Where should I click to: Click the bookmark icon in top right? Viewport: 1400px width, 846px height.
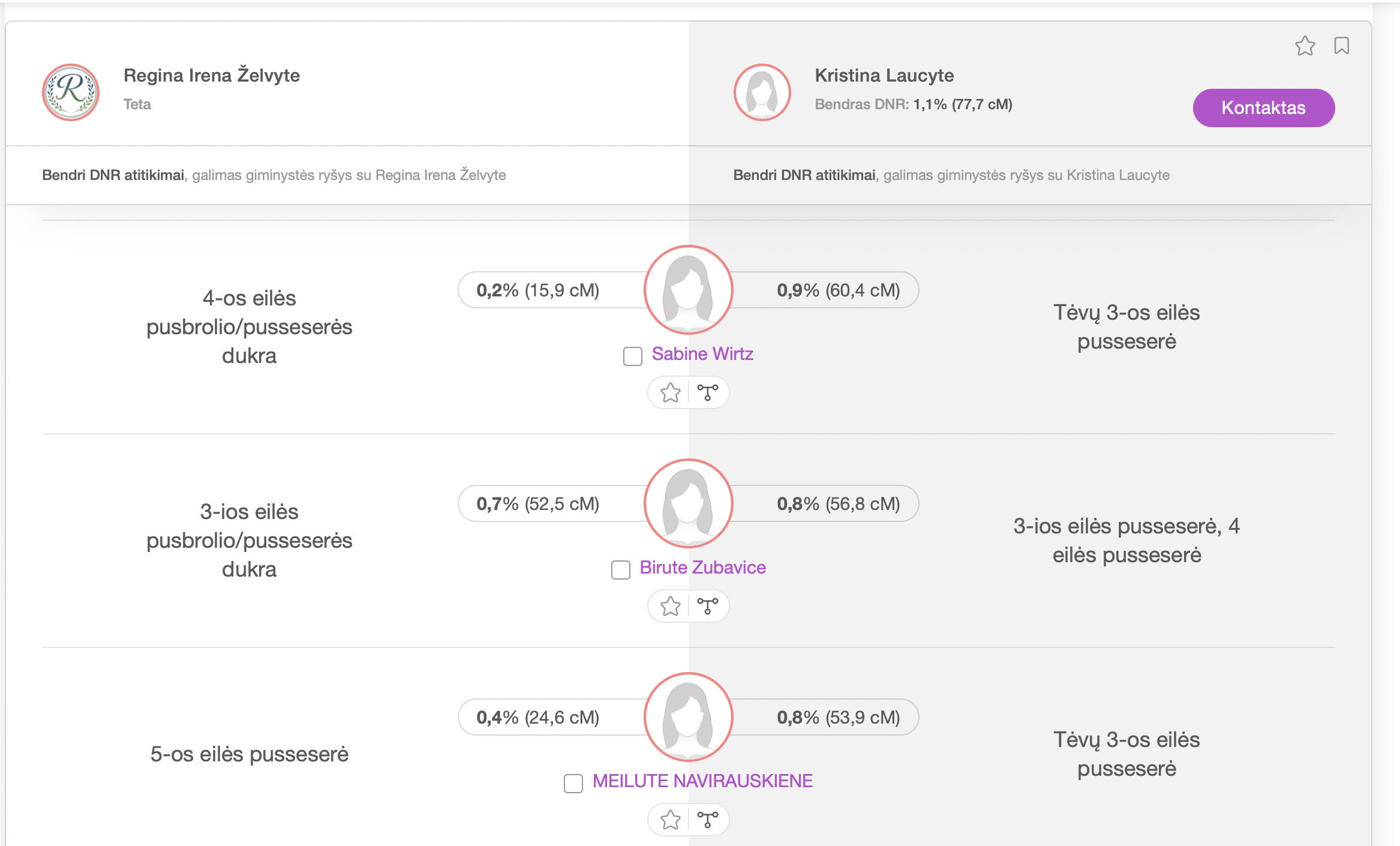1342,46
